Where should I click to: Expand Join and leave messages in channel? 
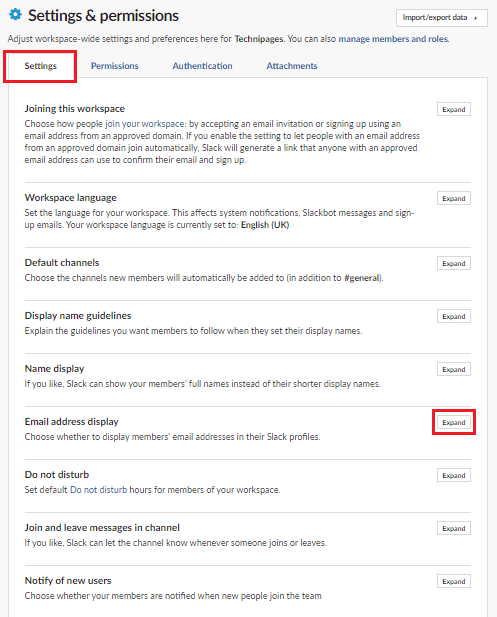pos(454,528)
